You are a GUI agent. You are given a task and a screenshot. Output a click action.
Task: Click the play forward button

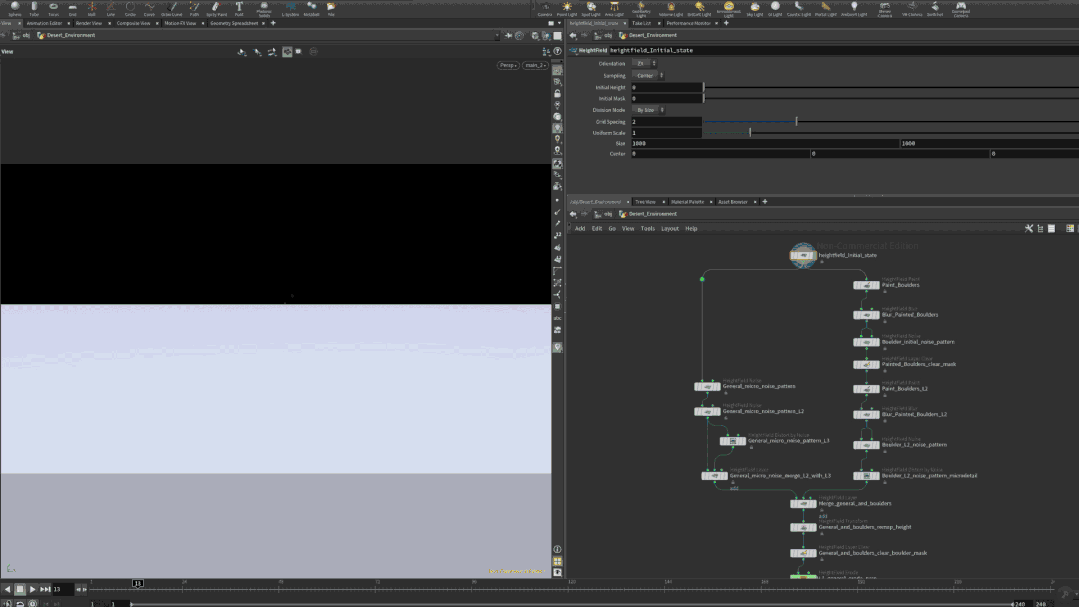point(32,589)
